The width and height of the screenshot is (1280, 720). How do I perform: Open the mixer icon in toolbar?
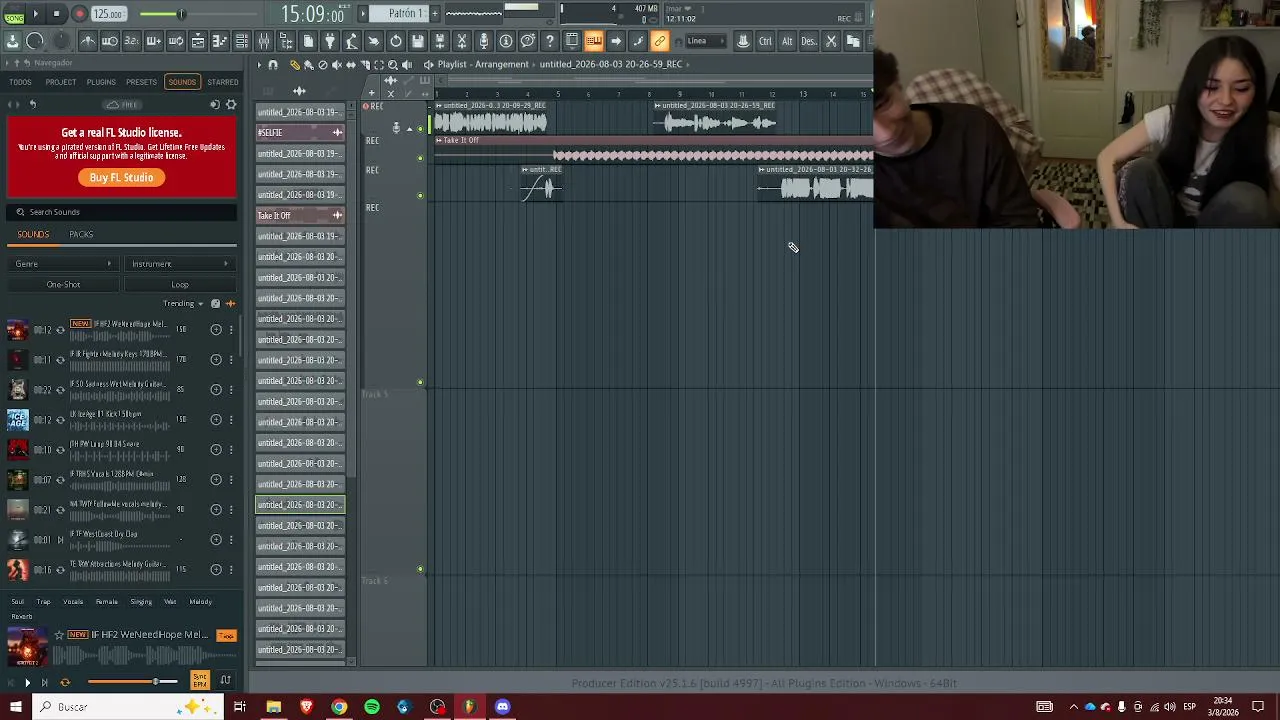(264, 41)
